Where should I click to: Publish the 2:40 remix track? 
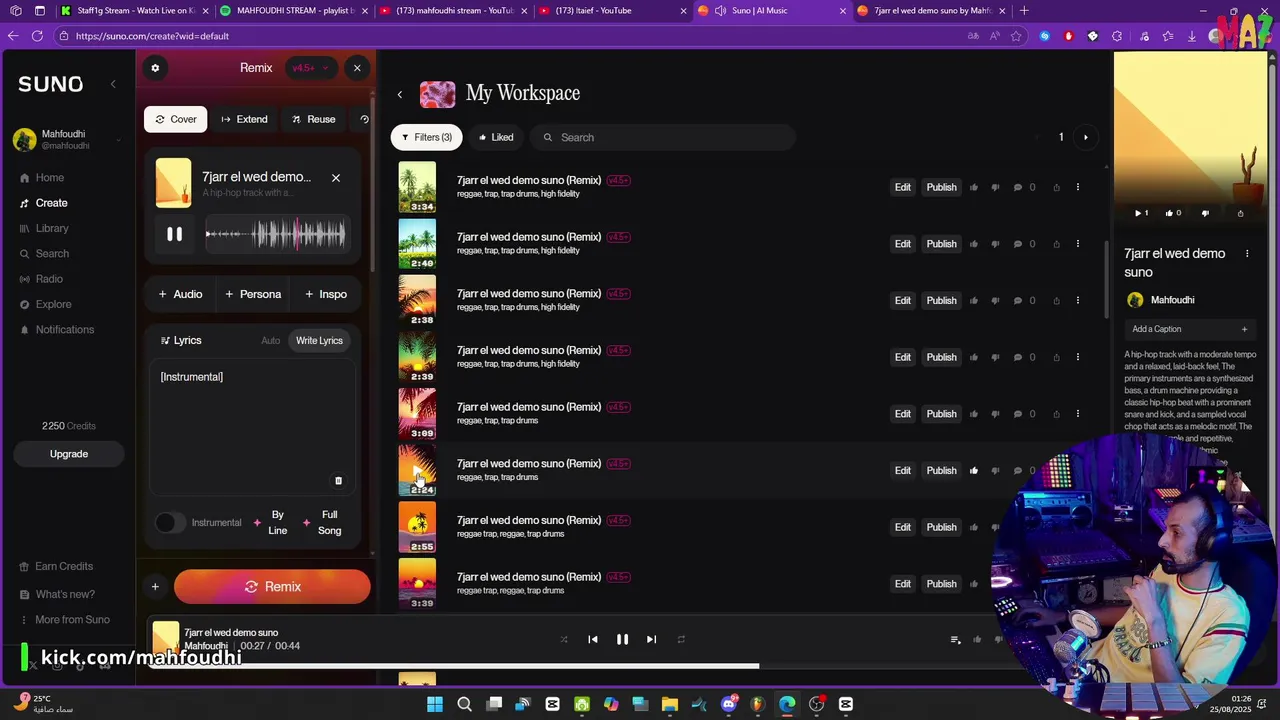pos(941,244)
